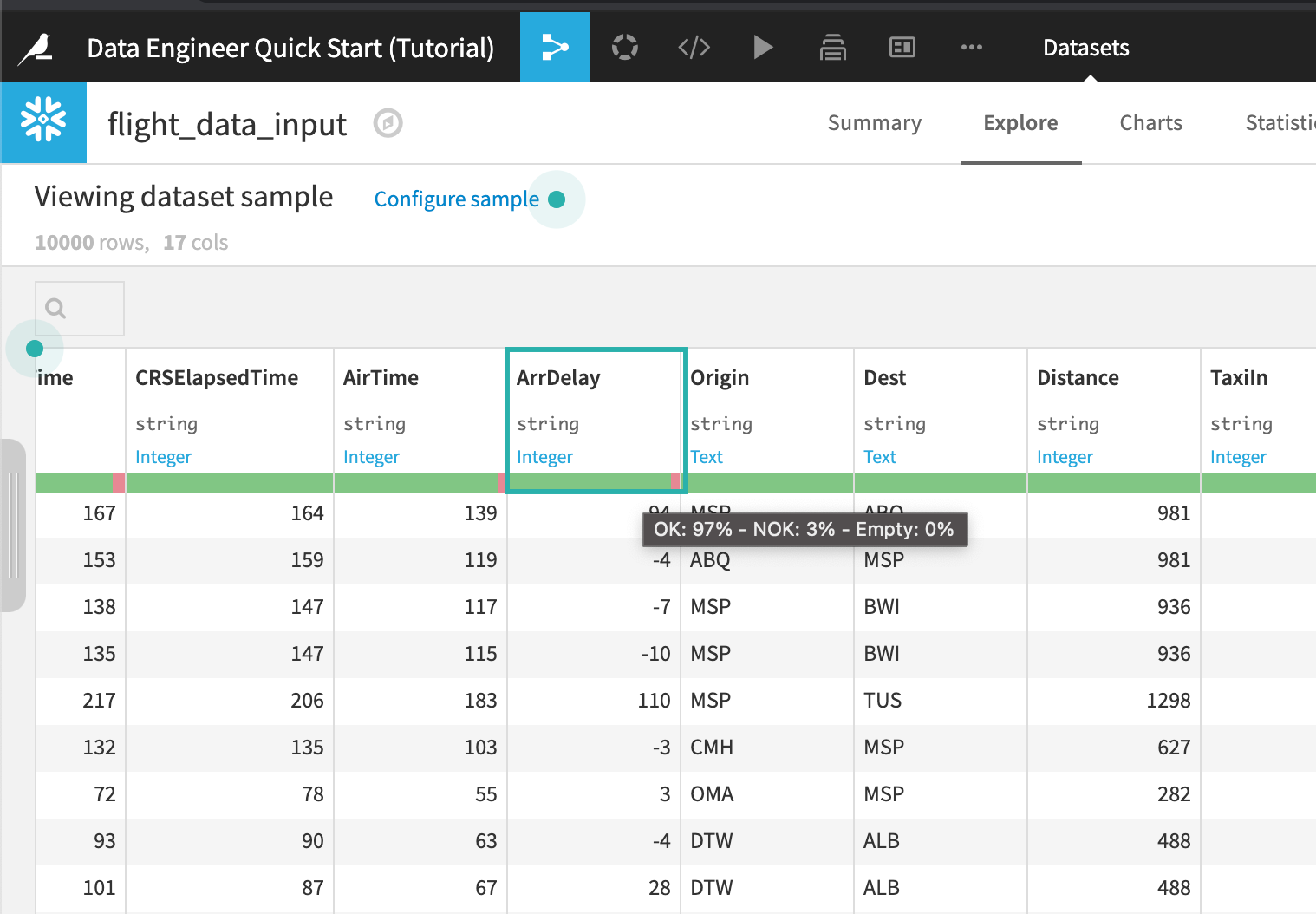Select Distance cell 1298

tap(1114, 701)
